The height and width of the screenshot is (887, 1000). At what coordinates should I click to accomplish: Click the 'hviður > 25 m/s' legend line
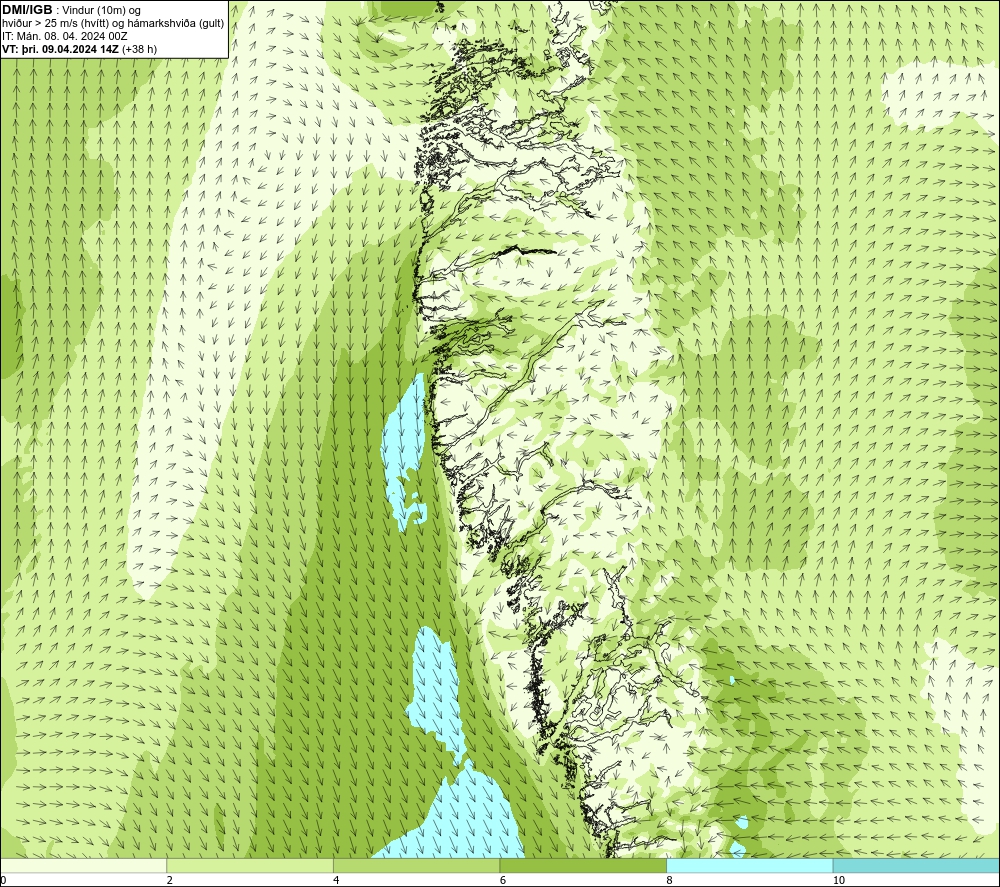(x=113, y=24)
